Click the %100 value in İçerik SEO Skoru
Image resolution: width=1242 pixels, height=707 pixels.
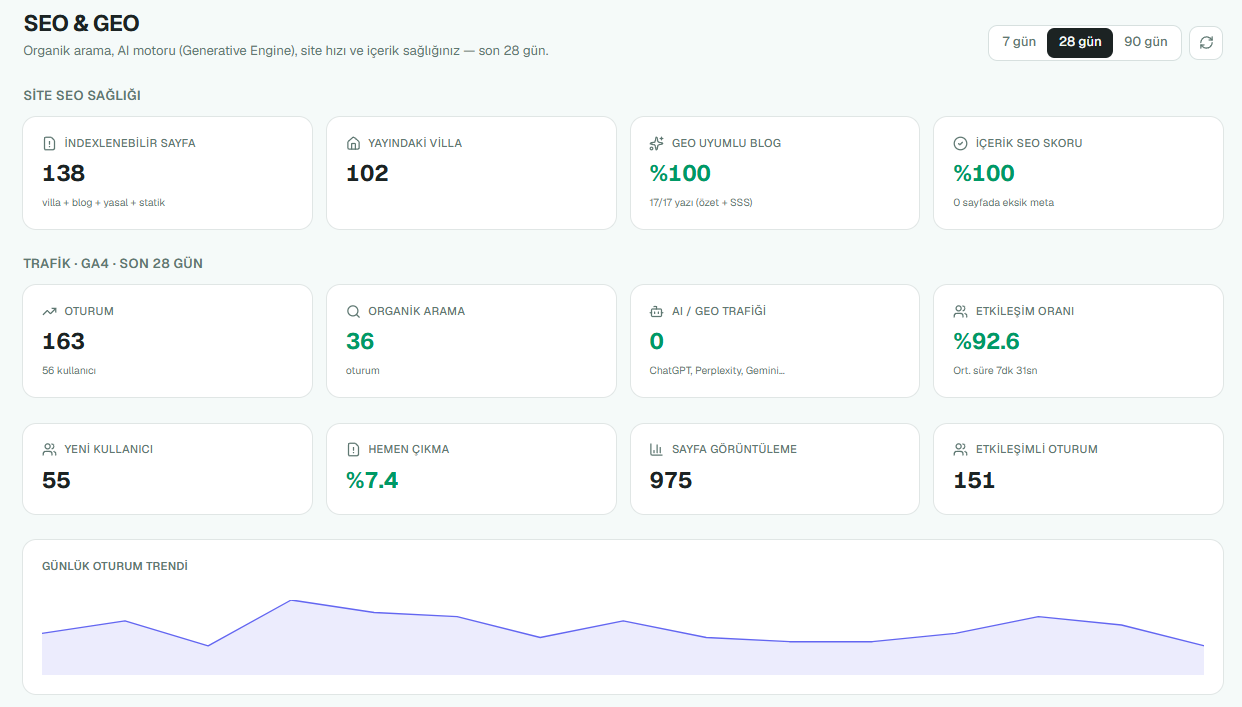984,173
